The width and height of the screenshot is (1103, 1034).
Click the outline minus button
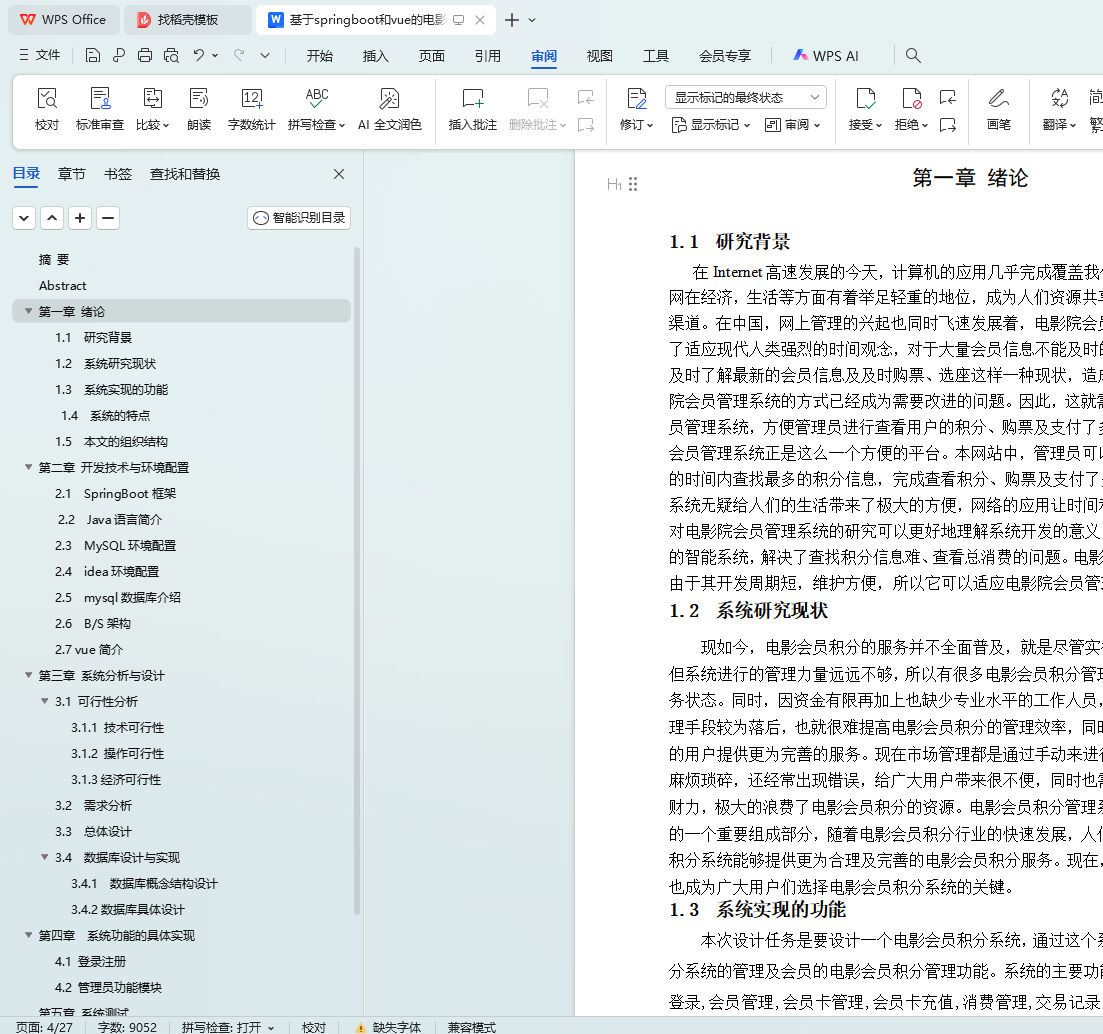point(108,218)
